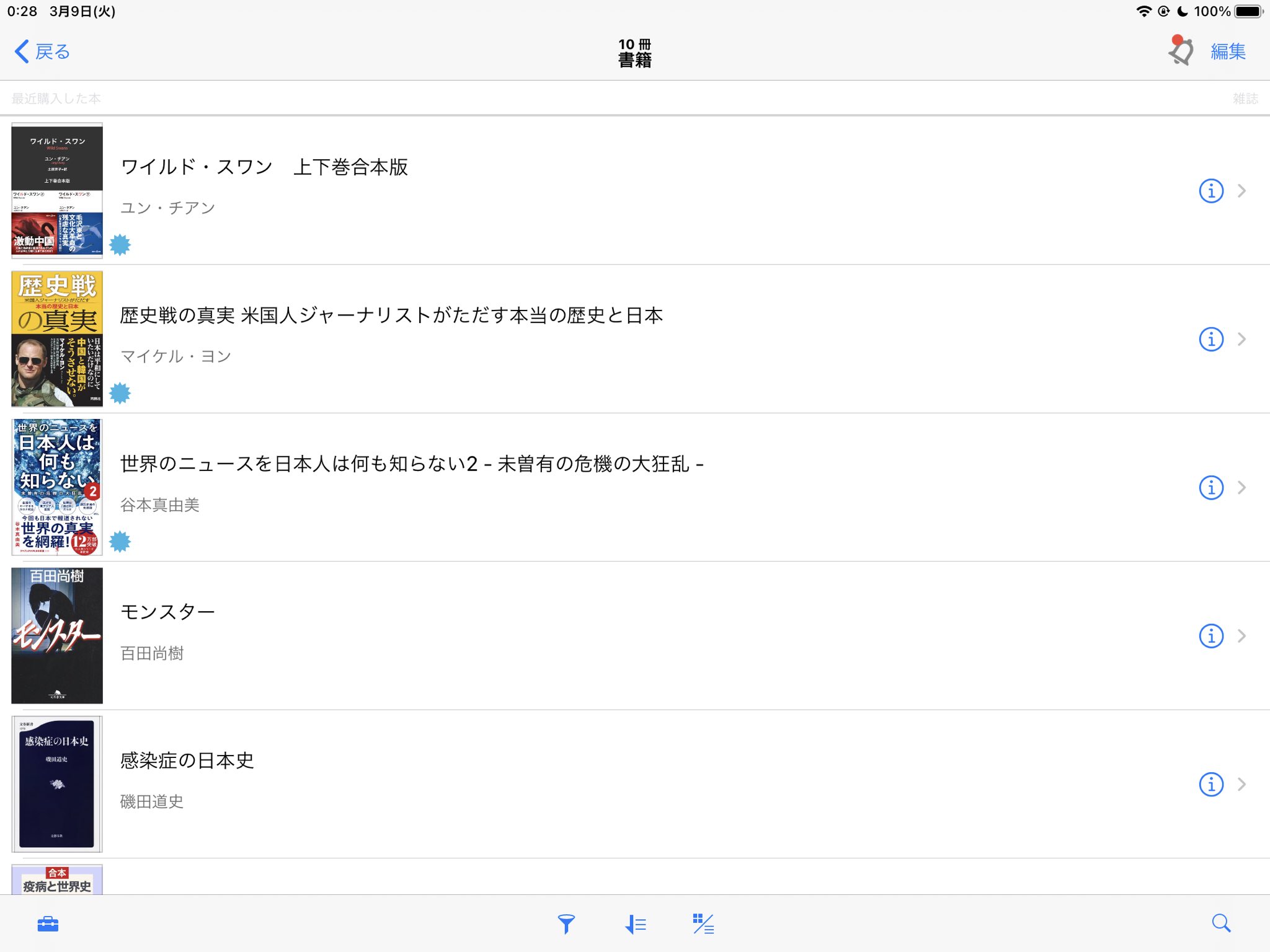The image size is (1270, 952).
Task: Tap the battery indicator
Action: tap(1249, 11)
